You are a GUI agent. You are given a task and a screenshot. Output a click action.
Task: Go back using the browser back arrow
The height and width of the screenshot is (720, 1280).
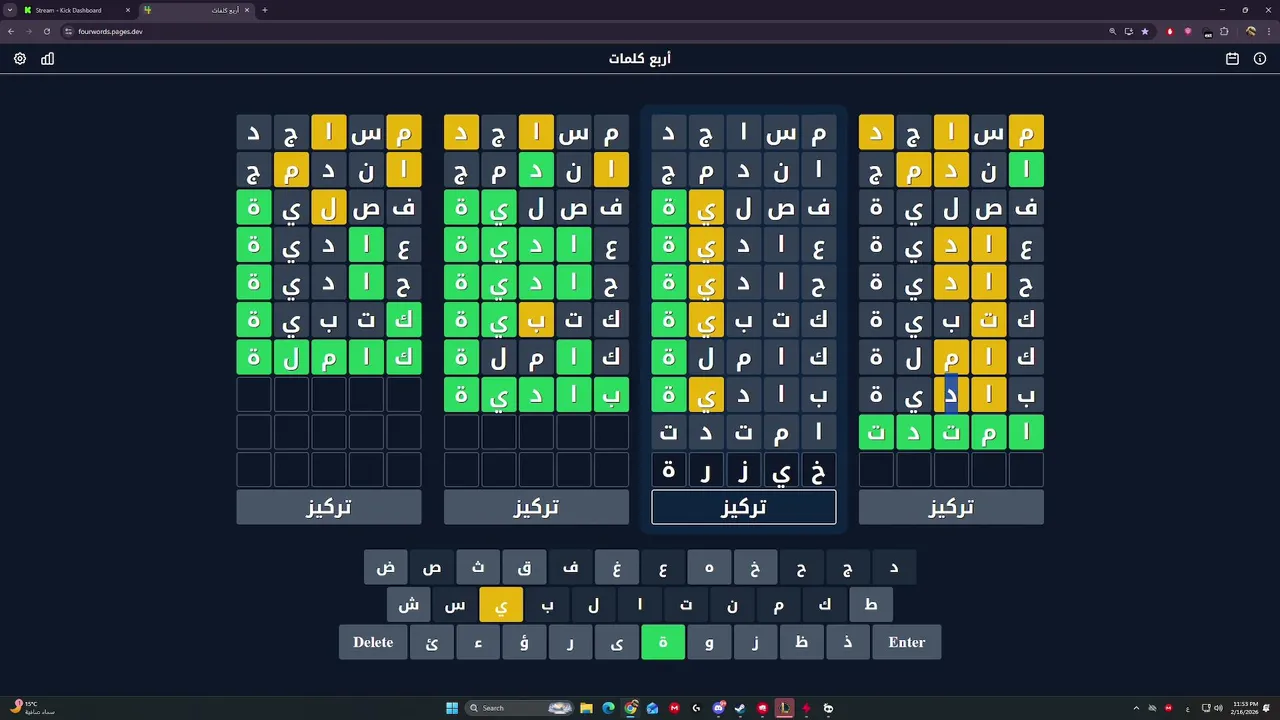pos(11,31)
